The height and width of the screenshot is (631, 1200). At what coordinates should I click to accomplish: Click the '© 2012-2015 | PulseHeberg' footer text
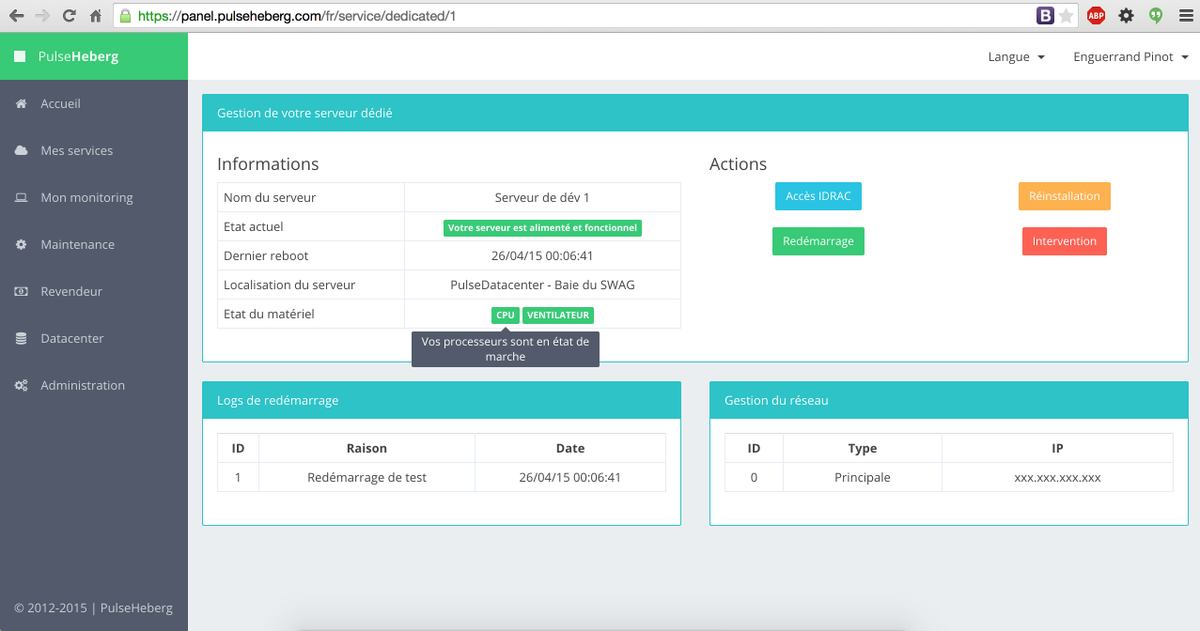93,607
